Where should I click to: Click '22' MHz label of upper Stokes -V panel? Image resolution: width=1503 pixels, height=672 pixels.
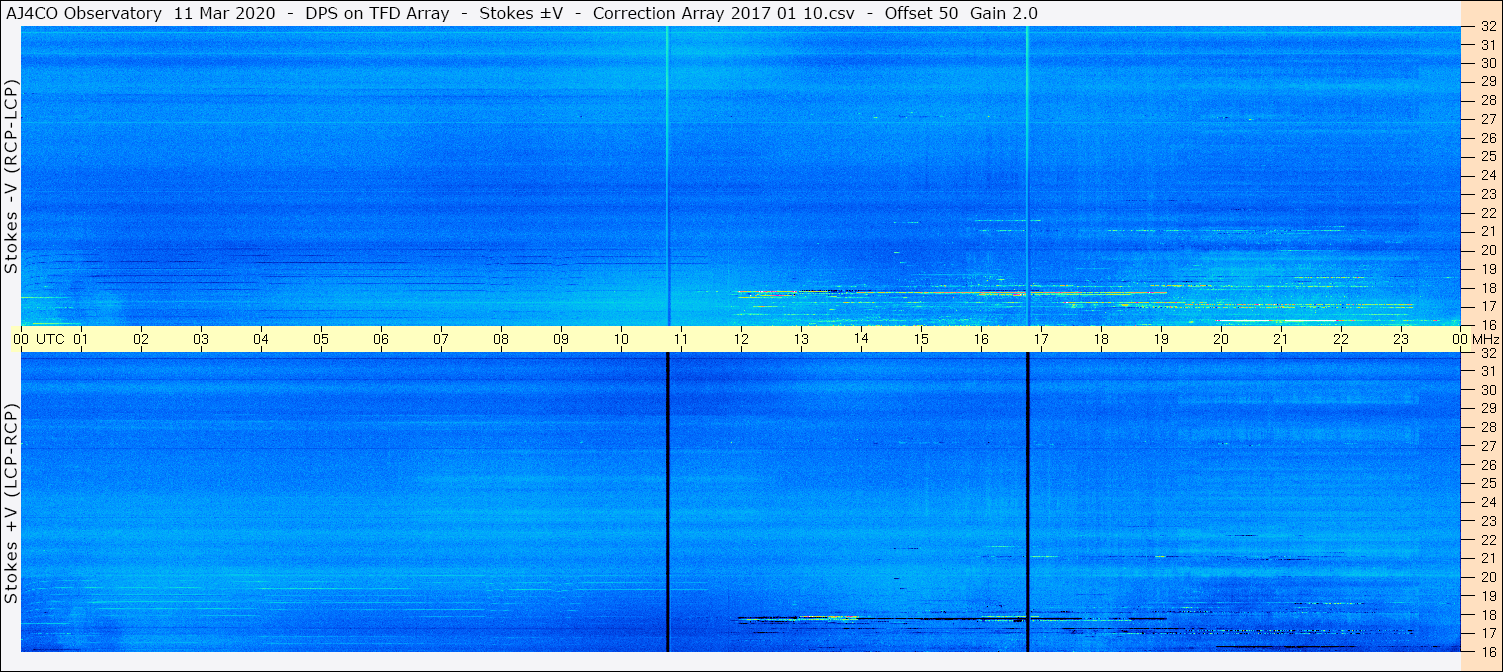[1487, 212]
